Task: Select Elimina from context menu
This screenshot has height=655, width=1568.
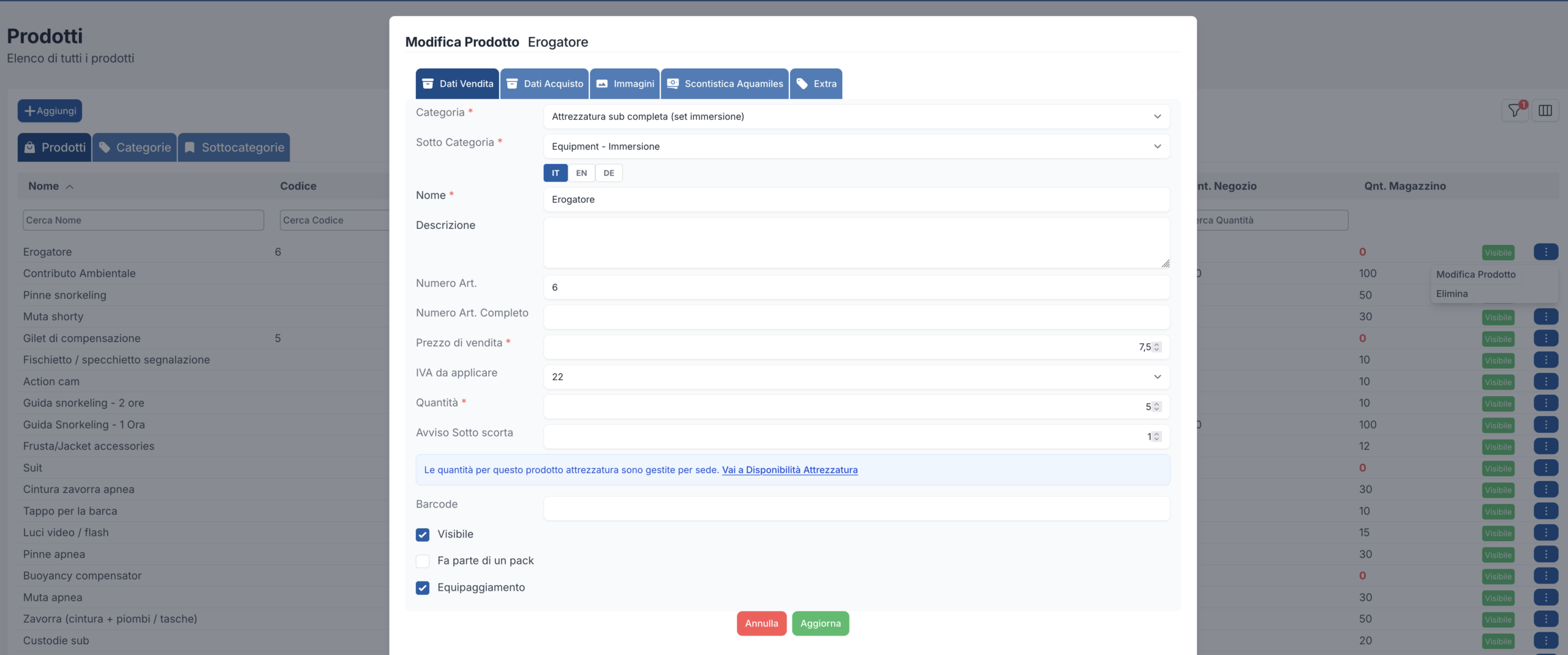Action: tap(1452, 294)
